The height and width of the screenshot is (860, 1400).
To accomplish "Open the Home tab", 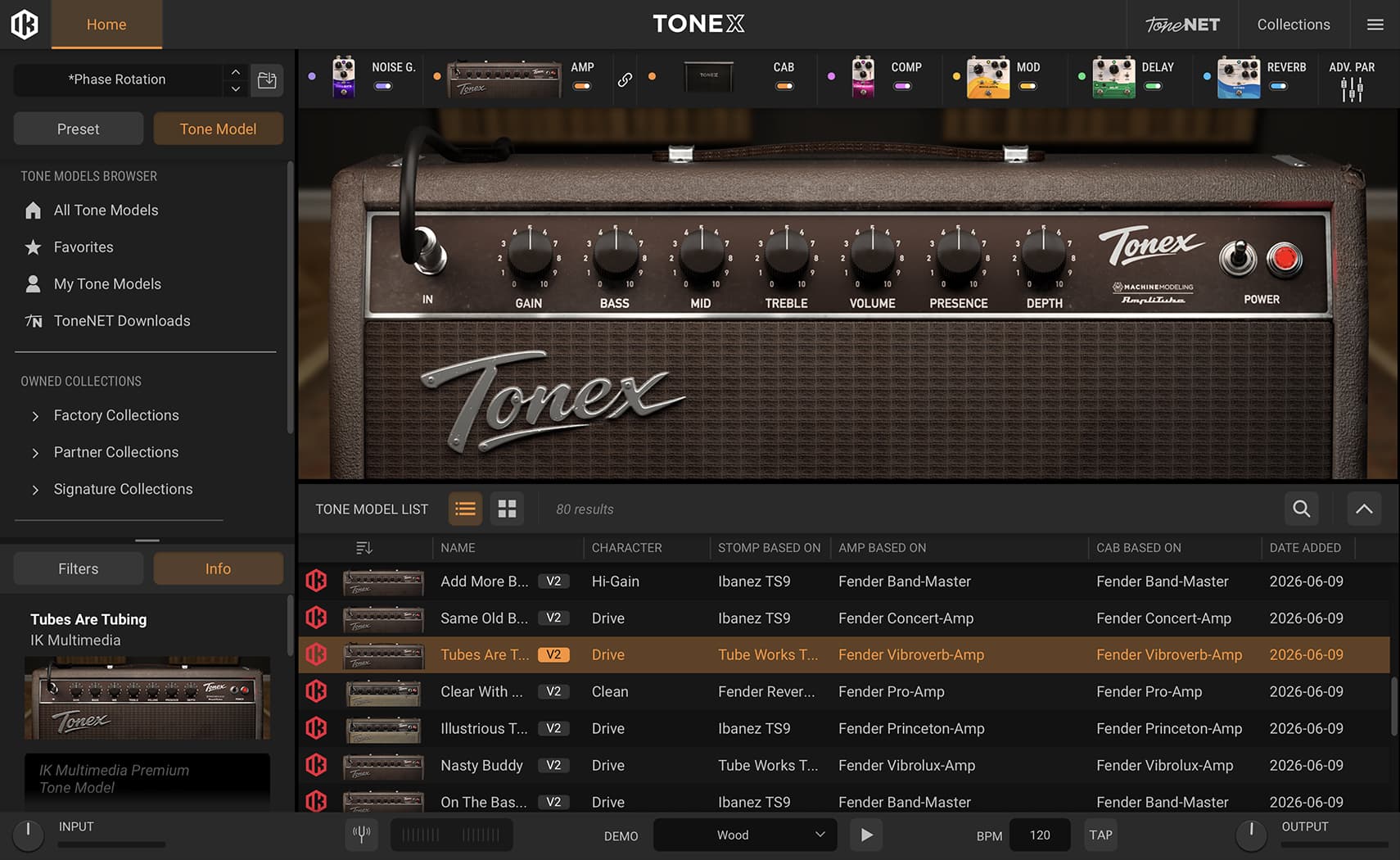I will [x=106, y=25].
